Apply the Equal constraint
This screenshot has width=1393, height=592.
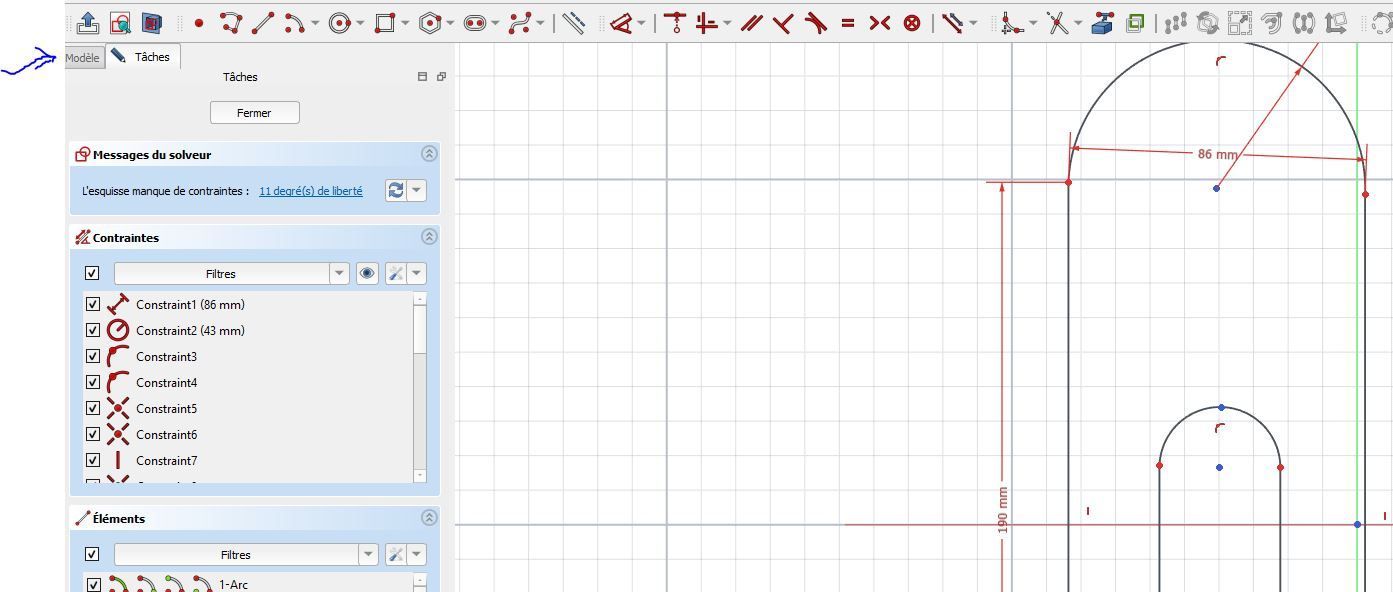(848, 22)
